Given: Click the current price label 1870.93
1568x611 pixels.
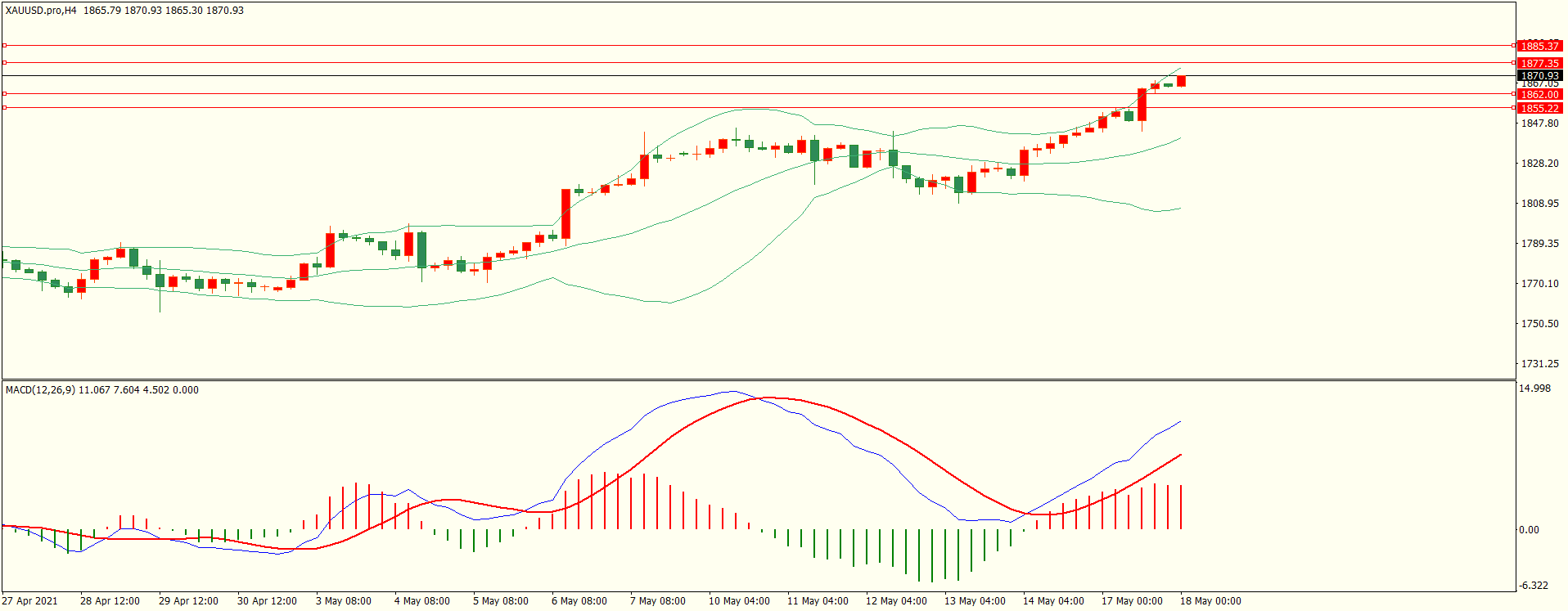Looking at the screenshot, I should point(1539,75).
